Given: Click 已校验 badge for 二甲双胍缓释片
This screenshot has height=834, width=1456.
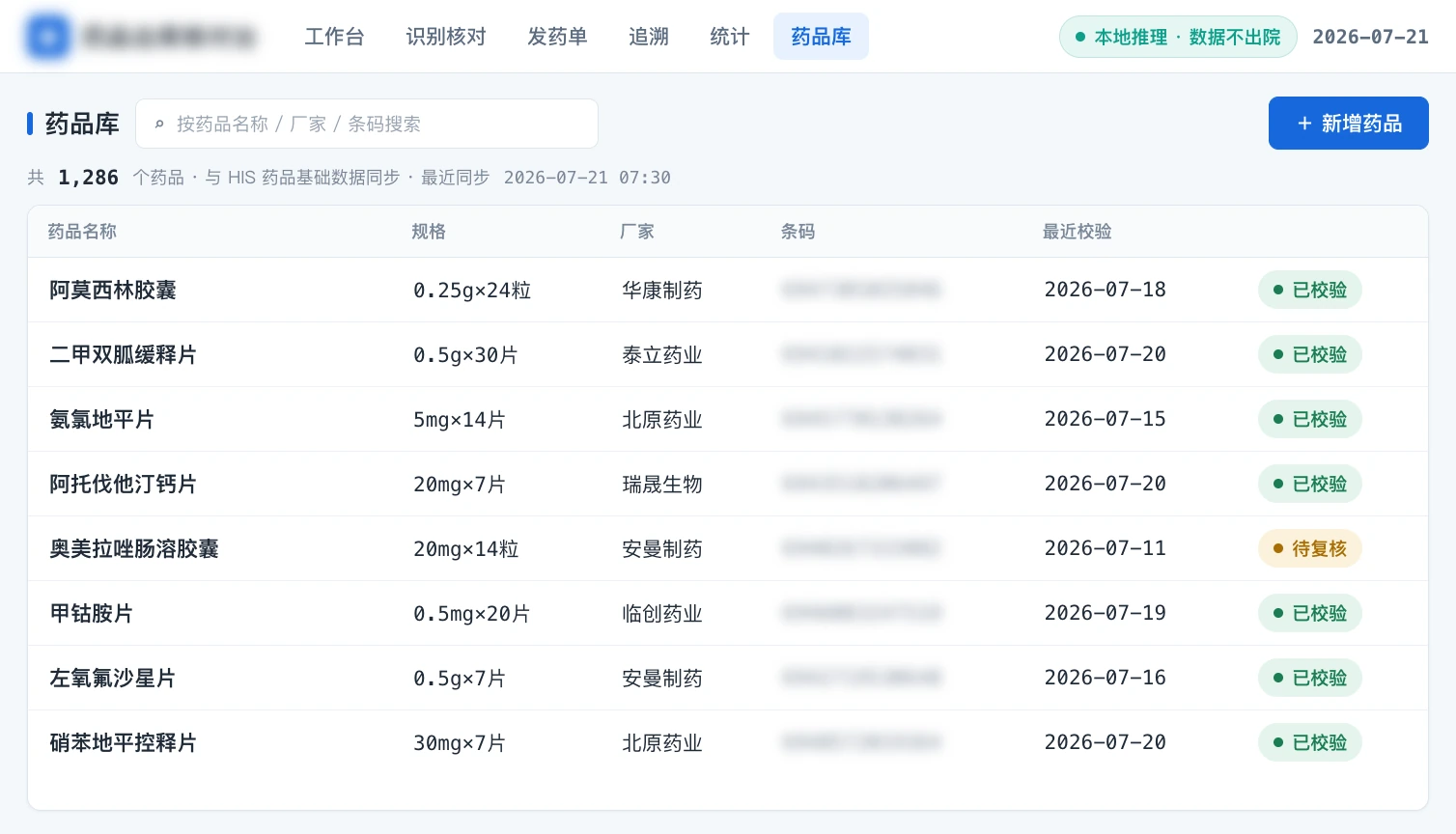Looking at the screenshot, I should click(1309, 354).
